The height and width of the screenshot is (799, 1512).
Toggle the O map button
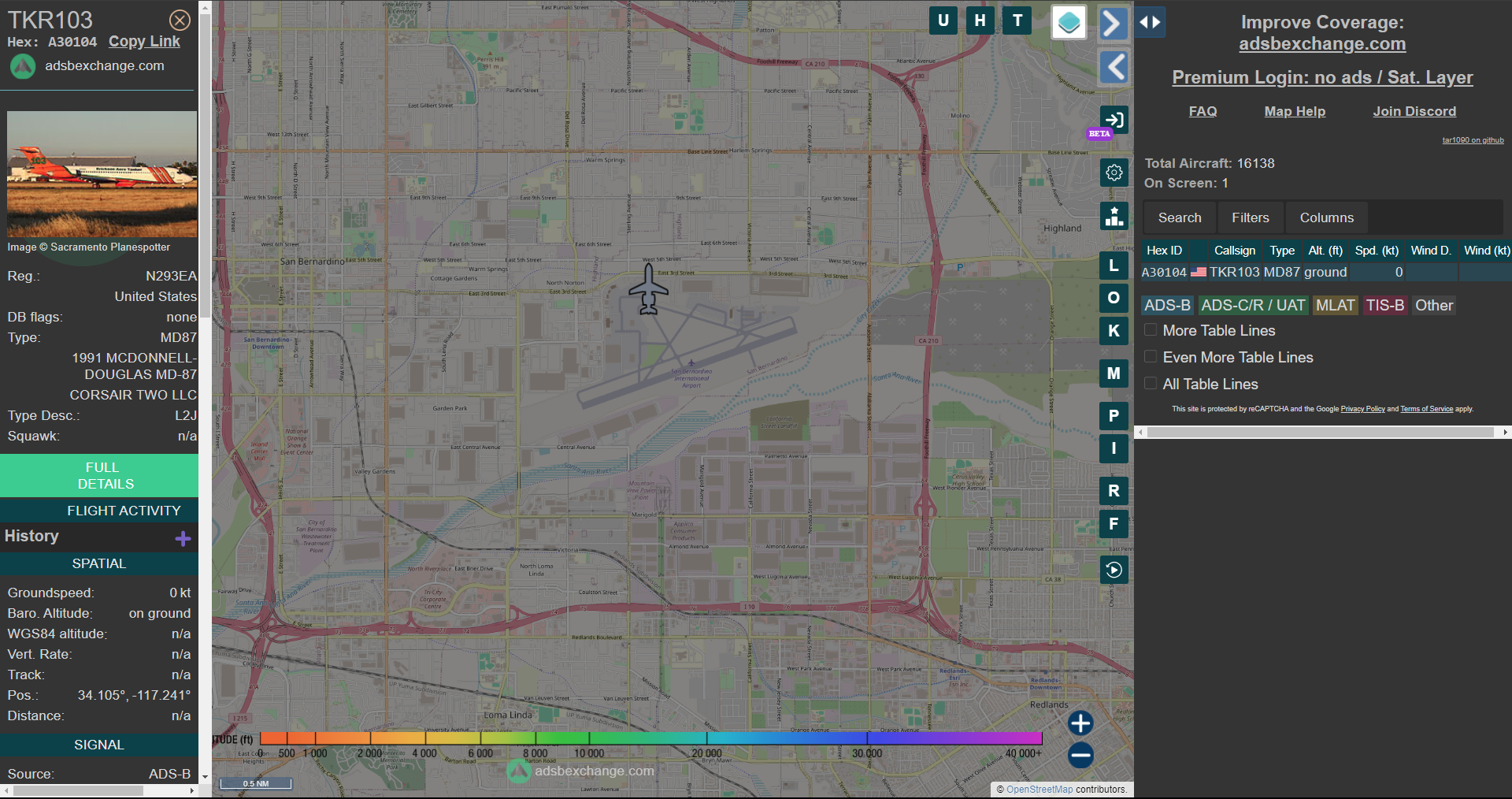[x=1114, y=298]
